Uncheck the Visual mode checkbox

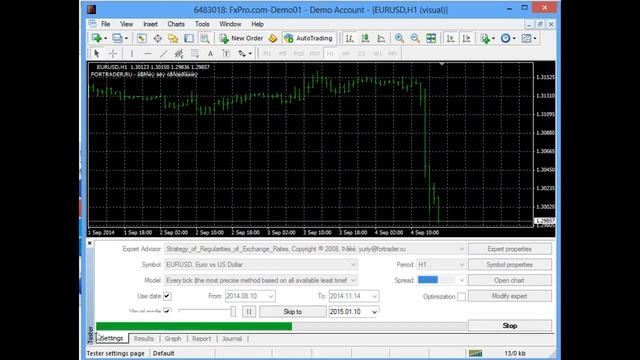167,311
